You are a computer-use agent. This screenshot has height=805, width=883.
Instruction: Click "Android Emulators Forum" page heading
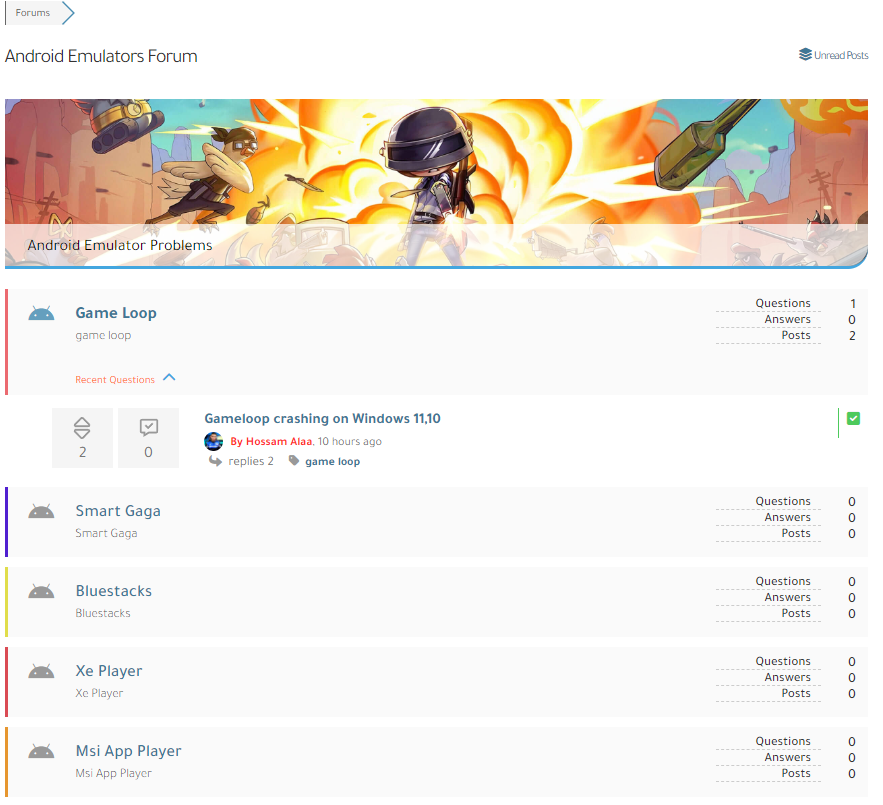tap(101, 56)
